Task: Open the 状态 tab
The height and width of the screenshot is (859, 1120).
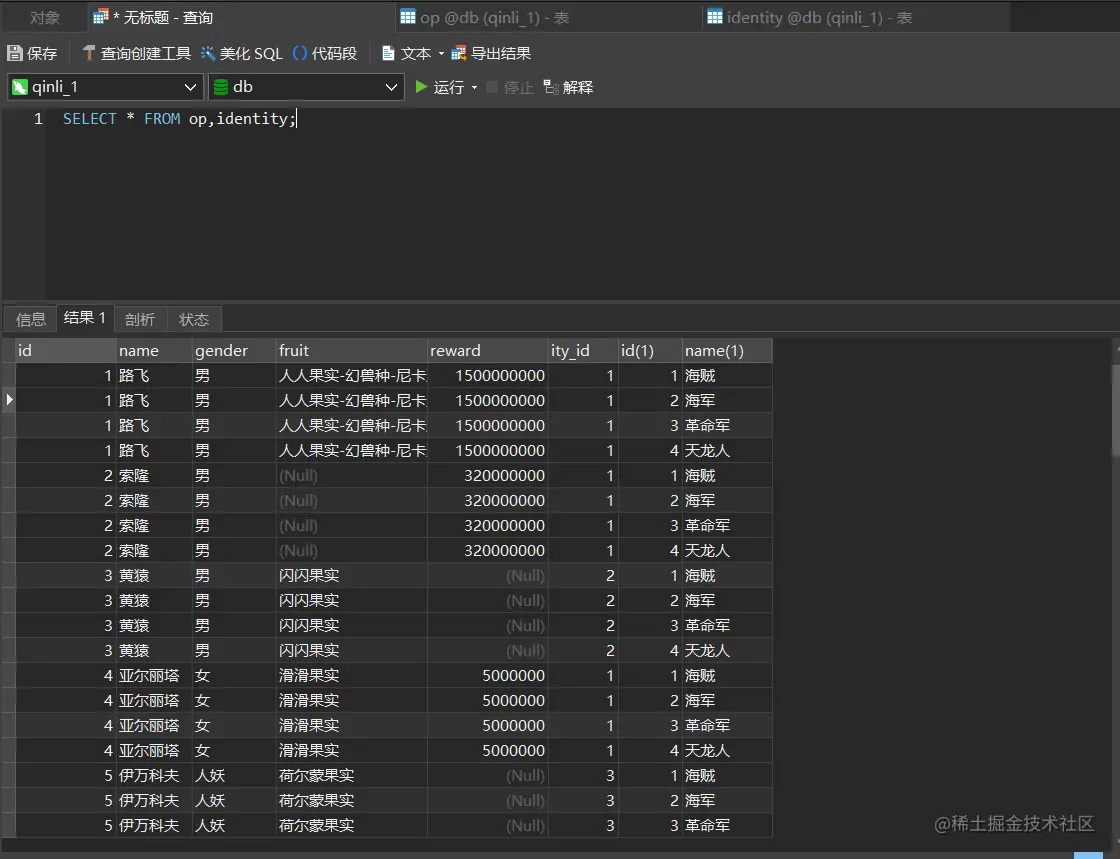Action: tap(194, 319)
